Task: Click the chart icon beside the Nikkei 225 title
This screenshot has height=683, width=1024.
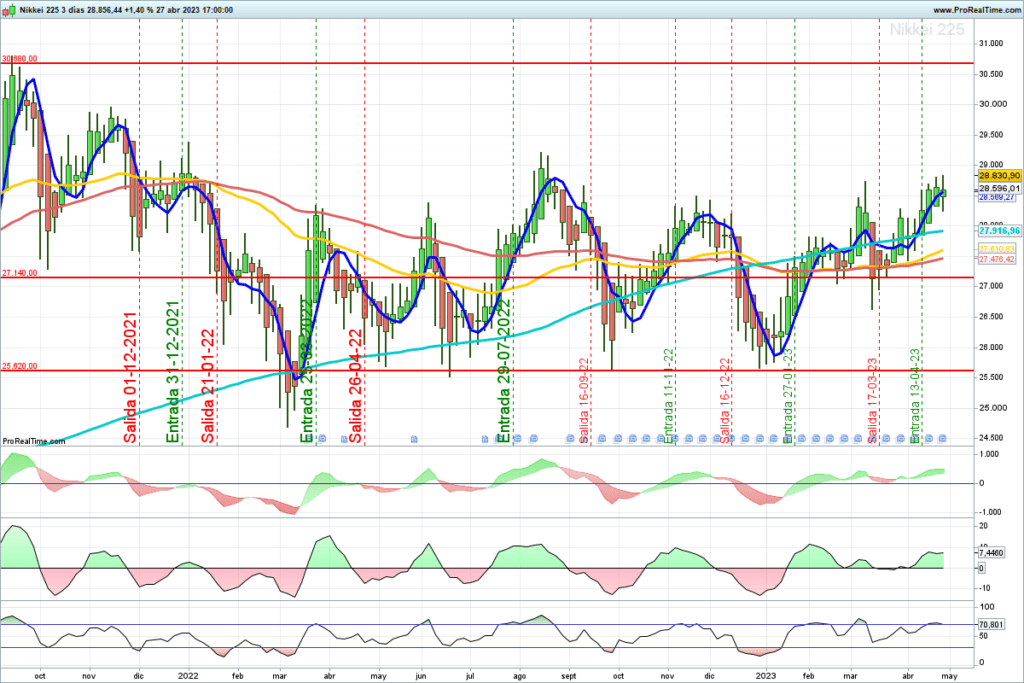Action: (x=9, y=10)
